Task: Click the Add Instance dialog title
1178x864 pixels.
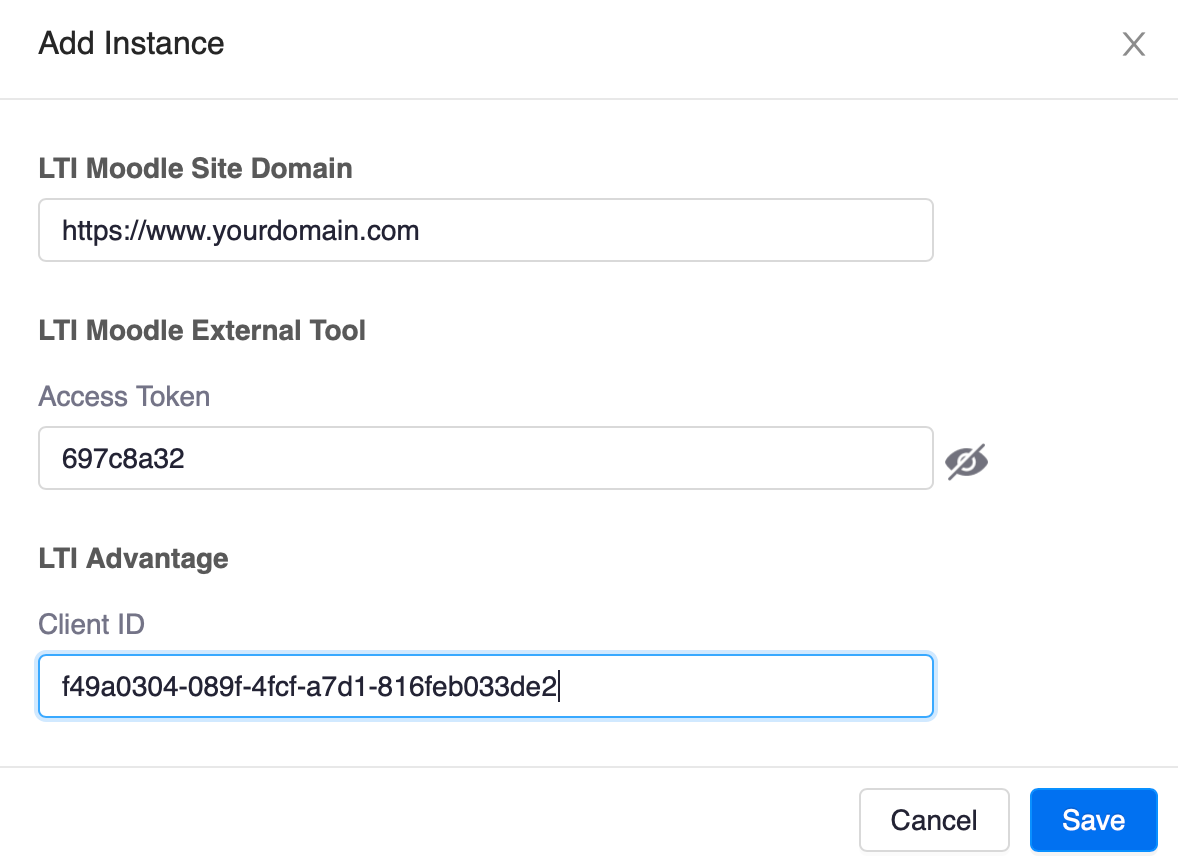Action: (131, 44)
